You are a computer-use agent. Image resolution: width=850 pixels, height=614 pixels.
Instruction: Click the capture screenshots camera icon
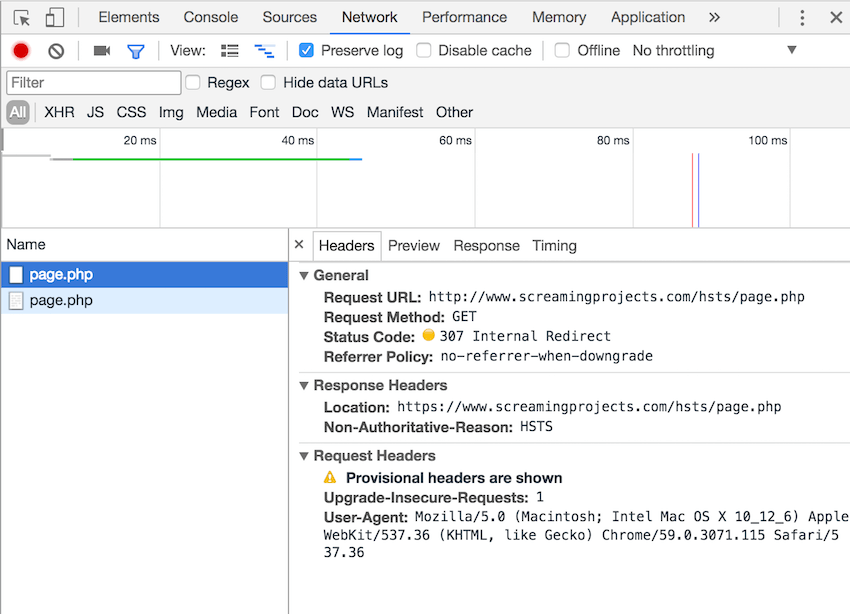pyautogui.click(x=101, y=51)
